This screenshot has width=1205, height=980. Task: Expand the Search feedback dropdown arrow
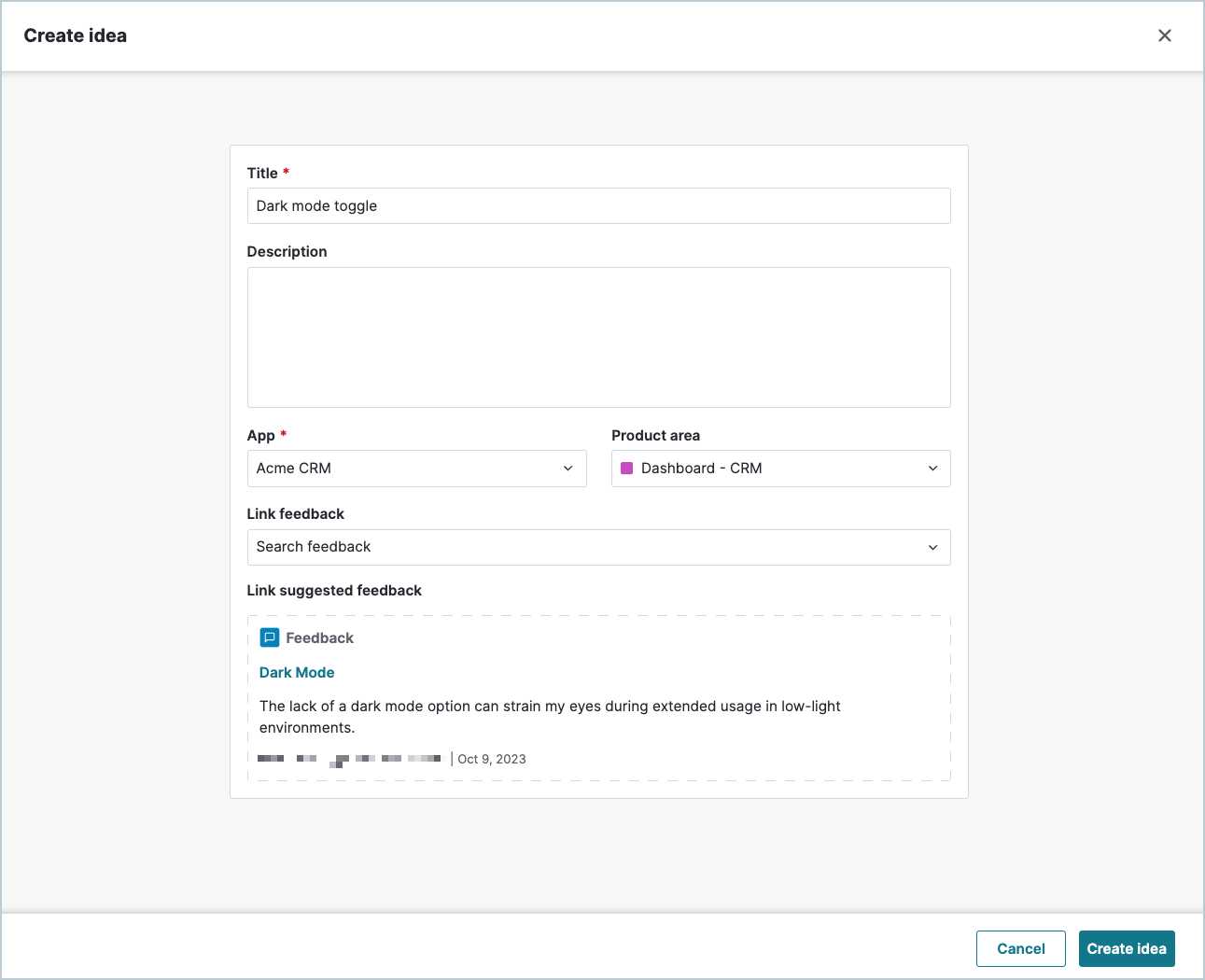[x=932, y=547]
